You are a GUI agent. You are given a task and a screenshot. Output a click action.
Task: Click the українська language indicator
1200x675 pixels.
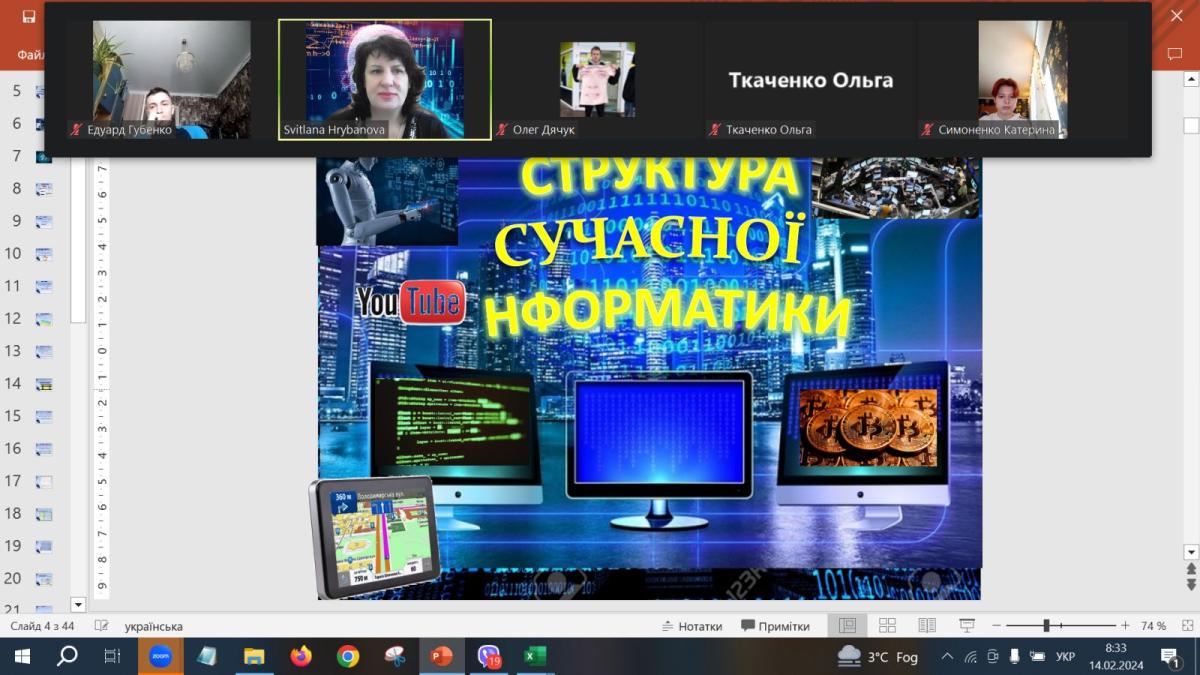pos(153,626)
